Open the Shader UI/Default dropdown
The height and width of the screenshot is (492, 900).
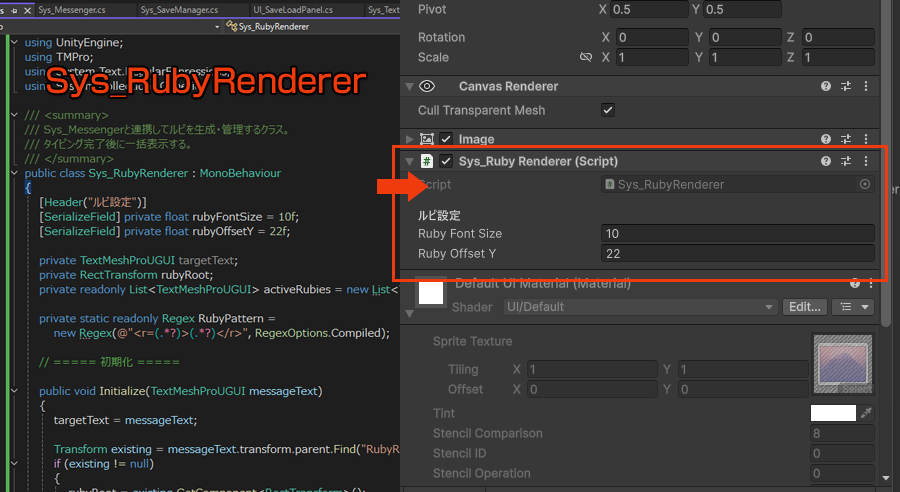coord(639,307)
